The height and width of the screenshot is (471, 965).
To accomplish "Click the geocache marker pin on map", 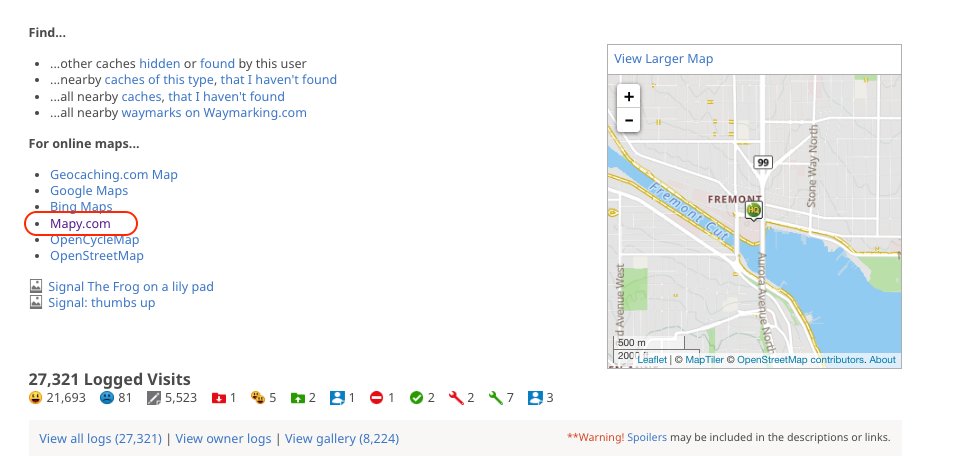I will tap(753, 211).
